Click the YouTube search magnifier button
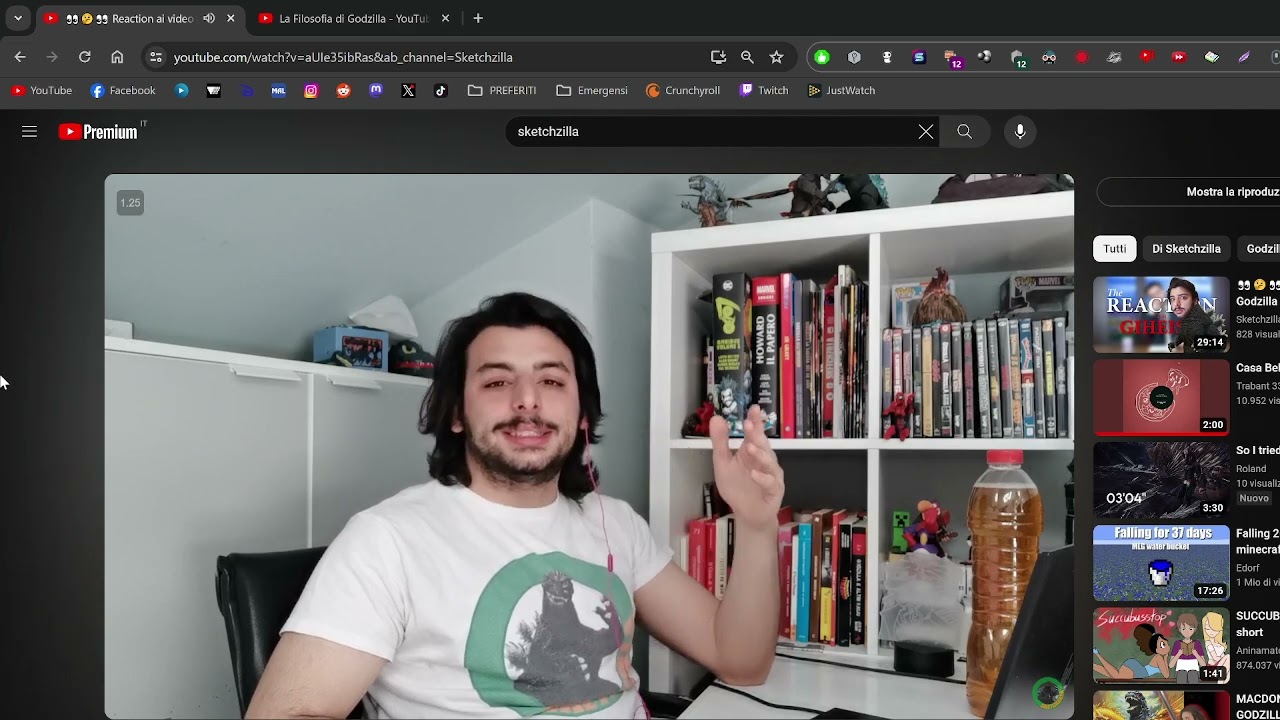Image resolution: width=1280 pixels, height=720 pixels. click(964, 131)
